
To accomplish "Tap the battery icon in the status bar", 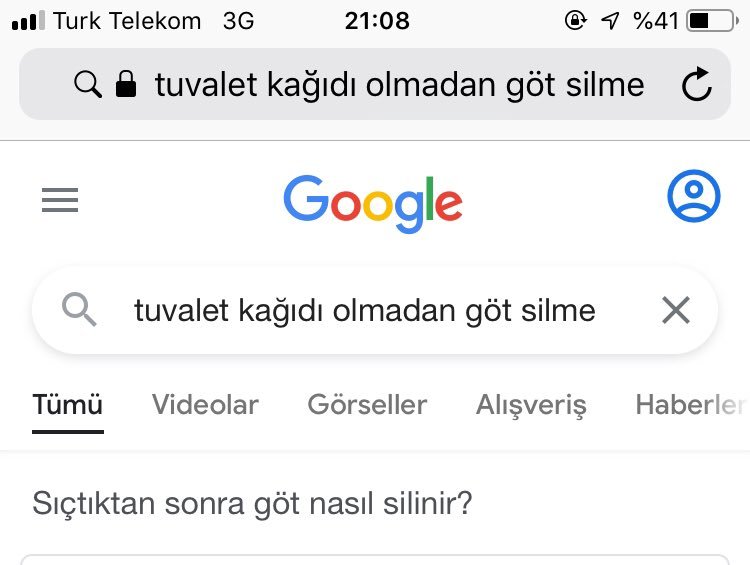I will 712,20.
